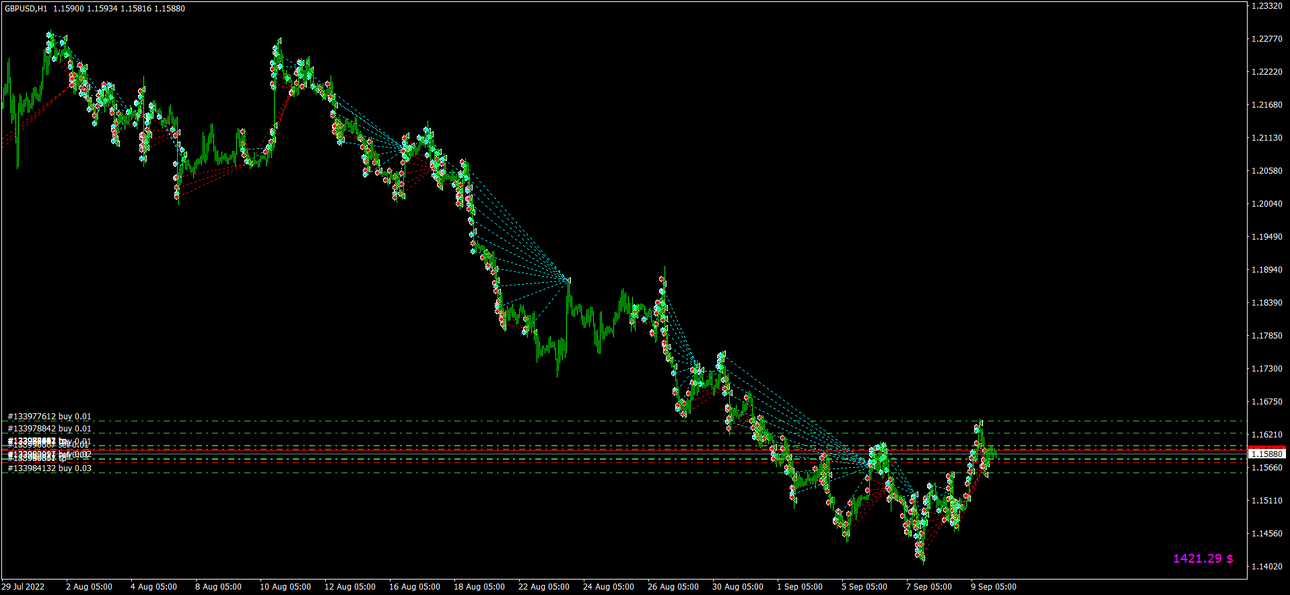Viewport: 1290px width, 595px height.
Task: Click the 22 Aug 05:00 time label
Action: coord(543,587)
